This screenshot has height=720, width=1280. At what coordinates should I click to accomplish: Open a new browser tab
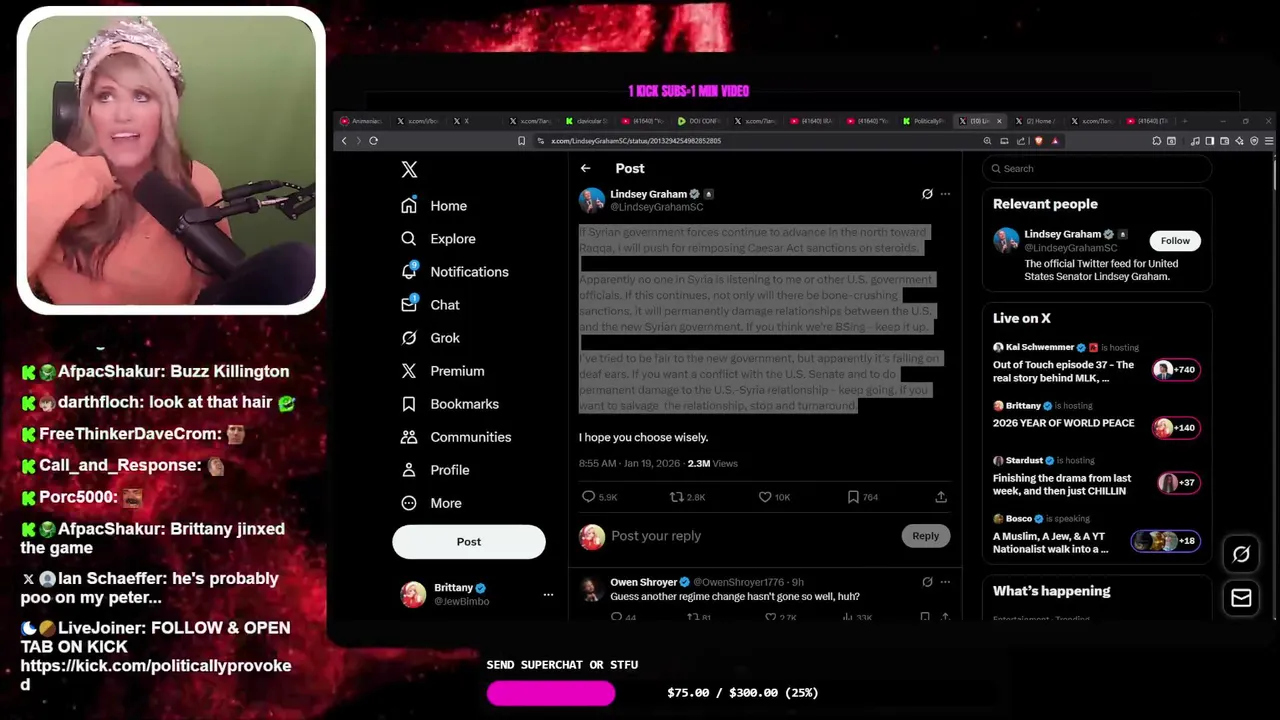1185,121
